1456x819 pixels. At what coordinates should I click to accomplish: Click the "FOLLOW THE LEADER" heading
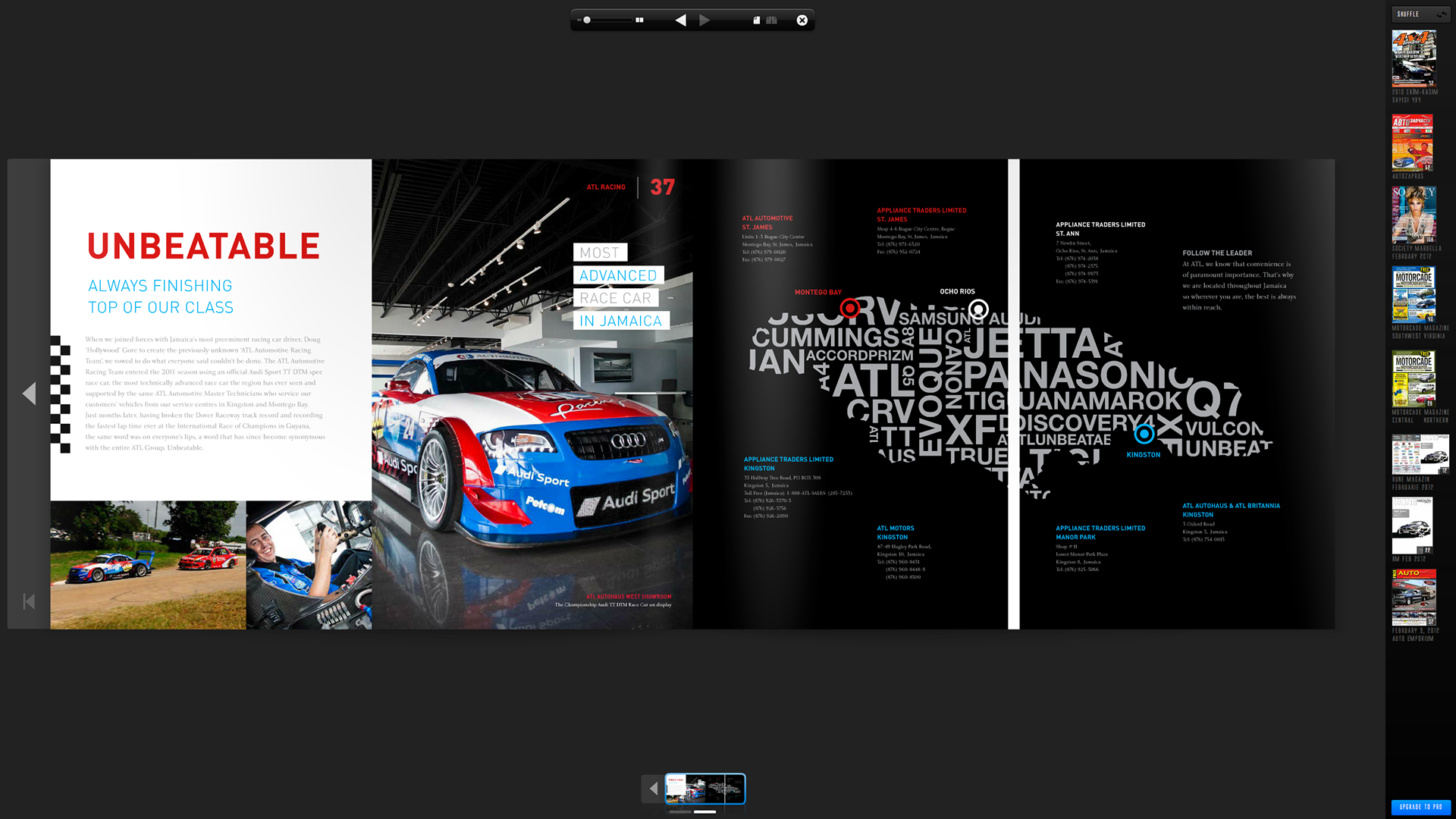click(x=1217, y=253)
